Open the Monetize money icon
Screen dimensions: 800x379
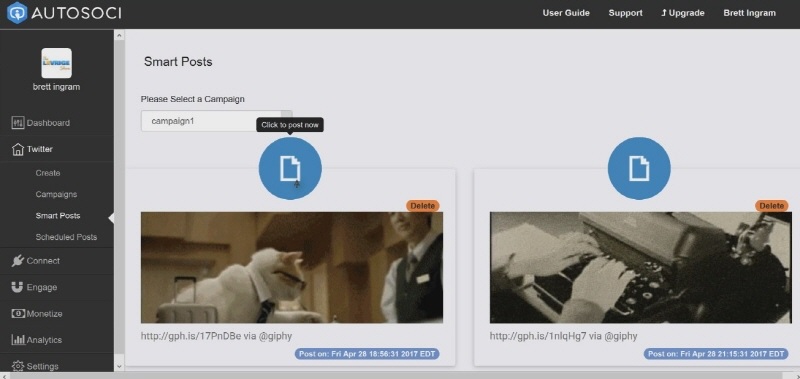point(18,314)
